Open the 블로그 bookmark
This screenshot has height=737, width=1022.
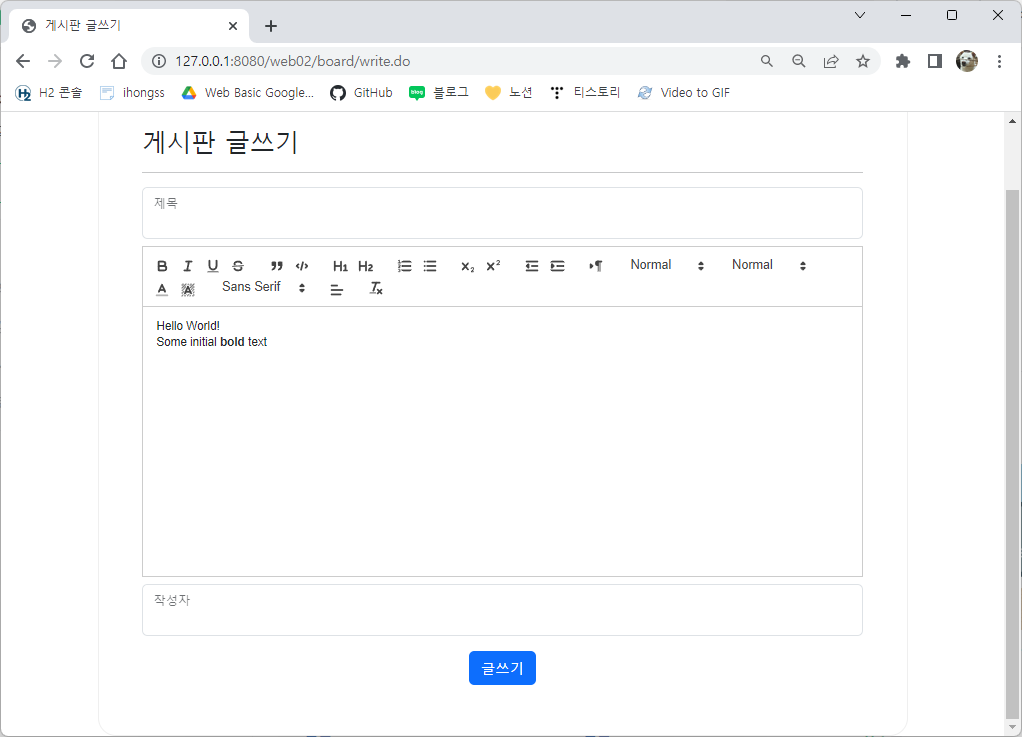click(439, 93)
